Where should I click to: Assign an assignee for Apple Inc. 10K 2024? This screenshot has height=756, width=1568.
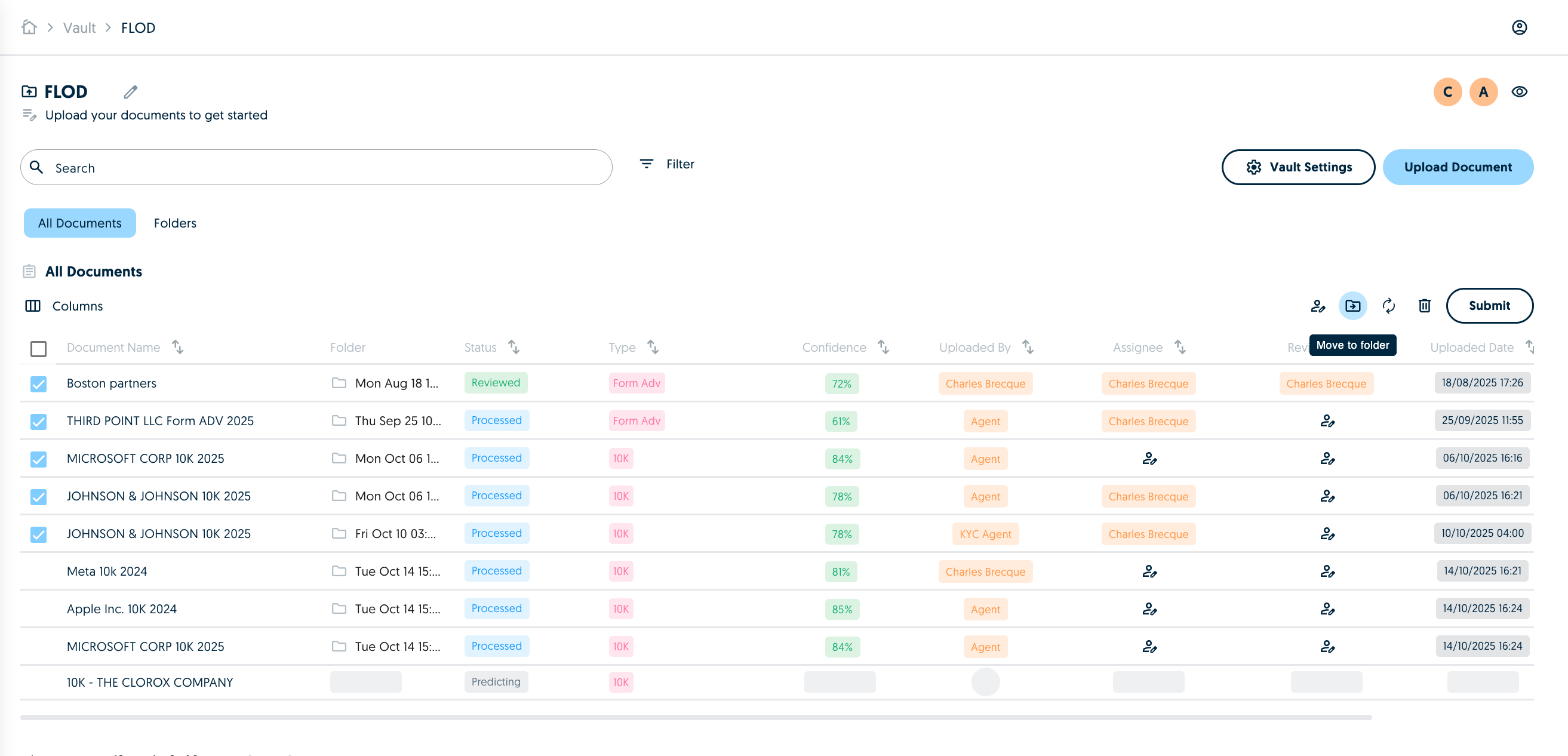[1149, 609]
